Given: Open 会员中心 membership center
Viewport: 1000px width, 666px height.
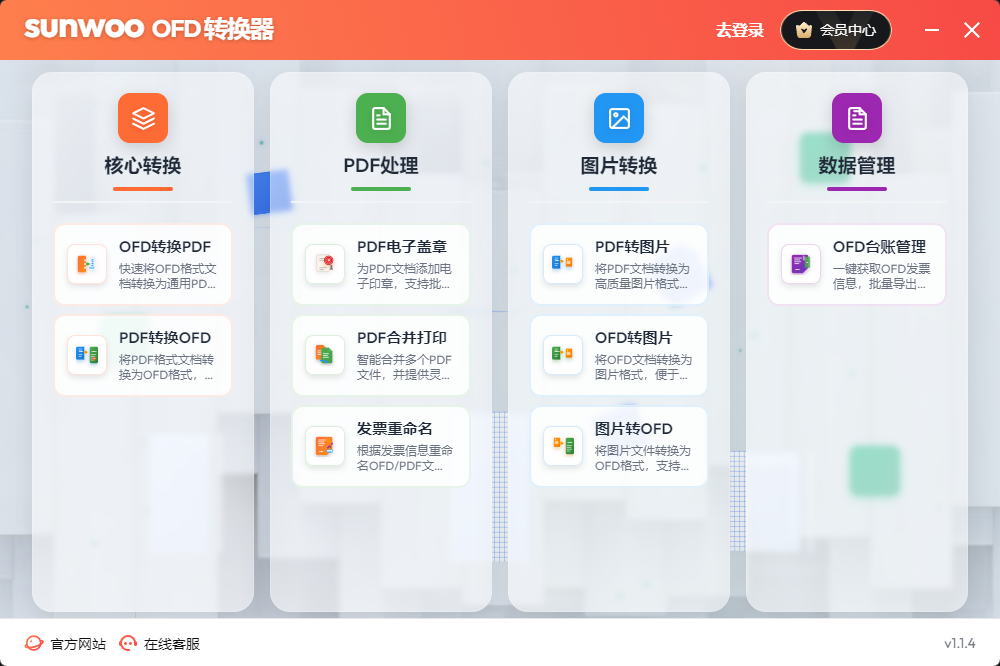Looking at the screenshot, I should (836, 30).
